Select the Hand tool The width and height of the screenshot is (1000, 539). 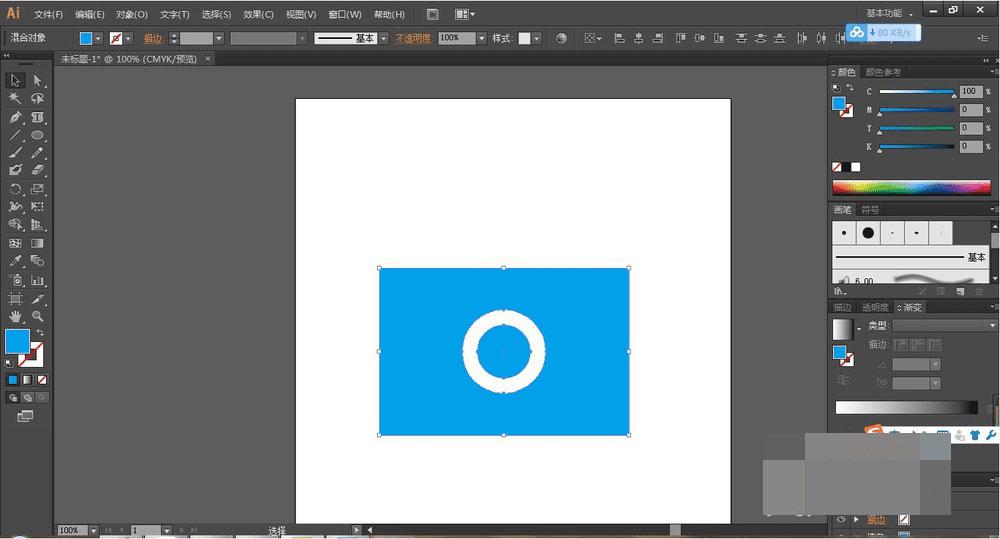15,316
